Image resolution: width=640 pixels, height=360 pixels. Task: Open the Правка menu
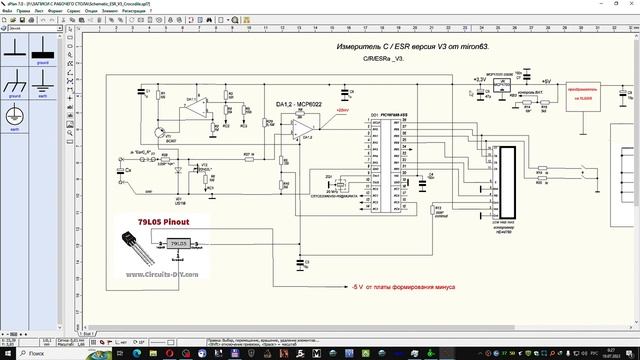tap(23, 11)
